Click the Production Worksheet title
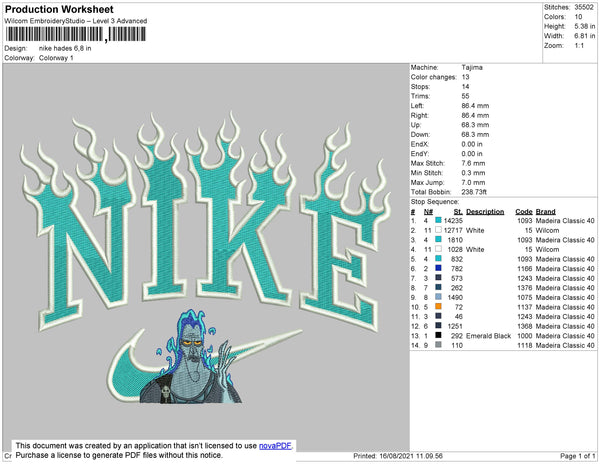This screenshot has width=600, height=464. click(x=59, y=9)
